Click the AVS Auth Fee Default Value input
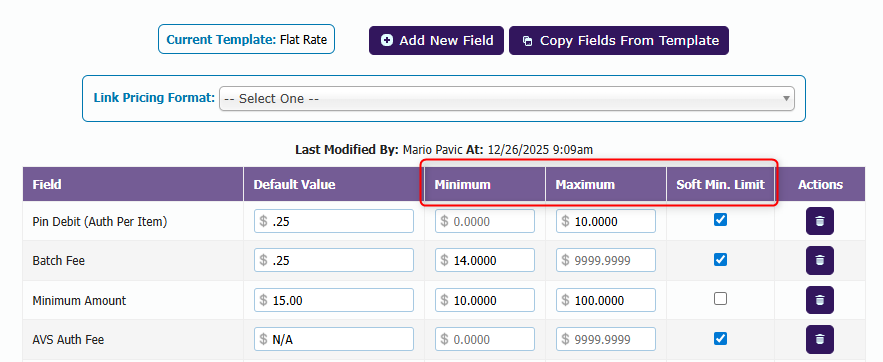Image resolution: width=883 pixels, height=362 pixels. click(x=333, y=339)
